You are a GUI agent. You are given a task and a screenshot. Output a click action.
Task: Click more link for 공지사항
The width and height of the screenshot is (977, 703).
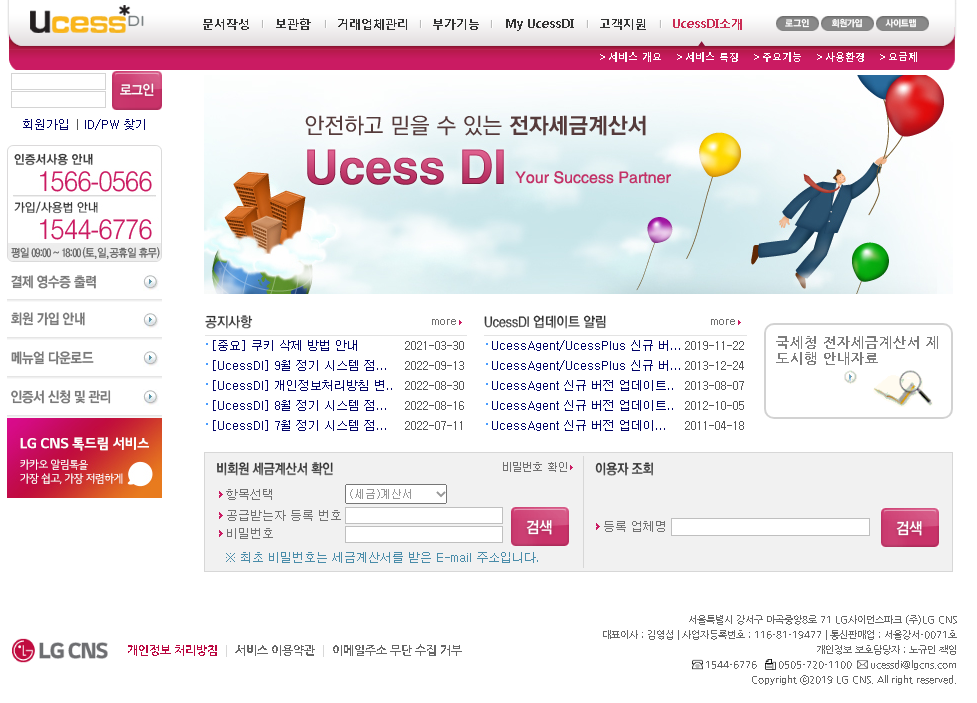447,322
